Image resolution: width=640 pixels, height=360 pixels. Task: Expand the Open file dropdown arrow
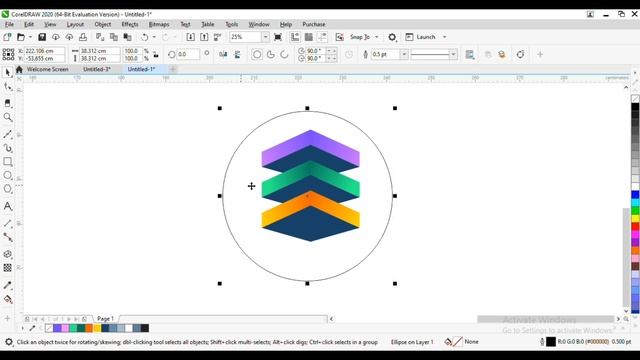[x=30, y=37]
